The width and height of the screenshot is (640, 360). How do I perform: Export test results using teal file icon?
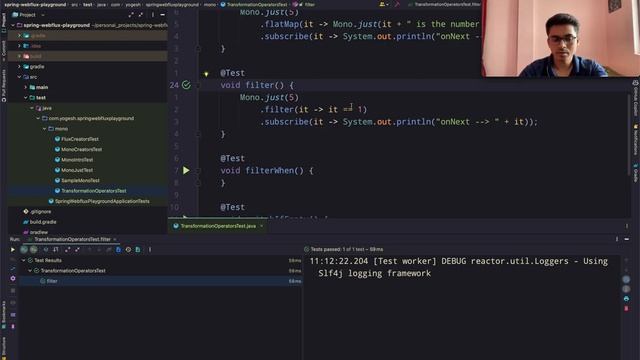click(x=138, y=249)
